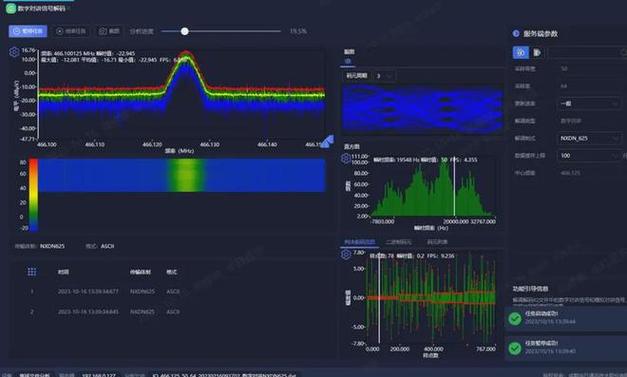Open the 数字对讲信号解码 title tab
Image resolution: width=627 pixels, height=377 pixels.
point(41,8)
